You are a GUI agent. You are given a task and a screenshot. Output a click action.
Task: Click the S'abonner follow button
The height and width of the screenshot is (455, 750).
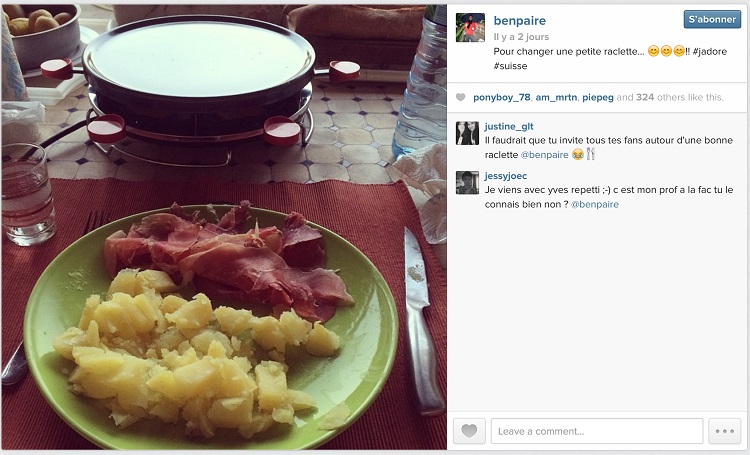[x=712, y=19]
